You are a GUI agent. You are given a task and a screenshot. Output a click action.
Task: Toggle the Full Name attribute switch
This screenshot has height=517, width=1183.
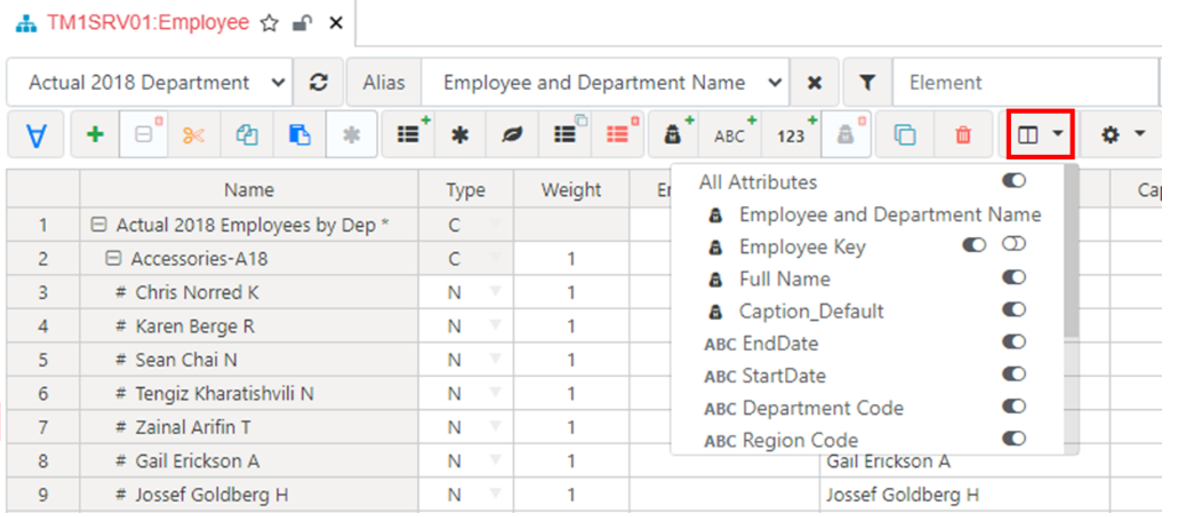1014,278
